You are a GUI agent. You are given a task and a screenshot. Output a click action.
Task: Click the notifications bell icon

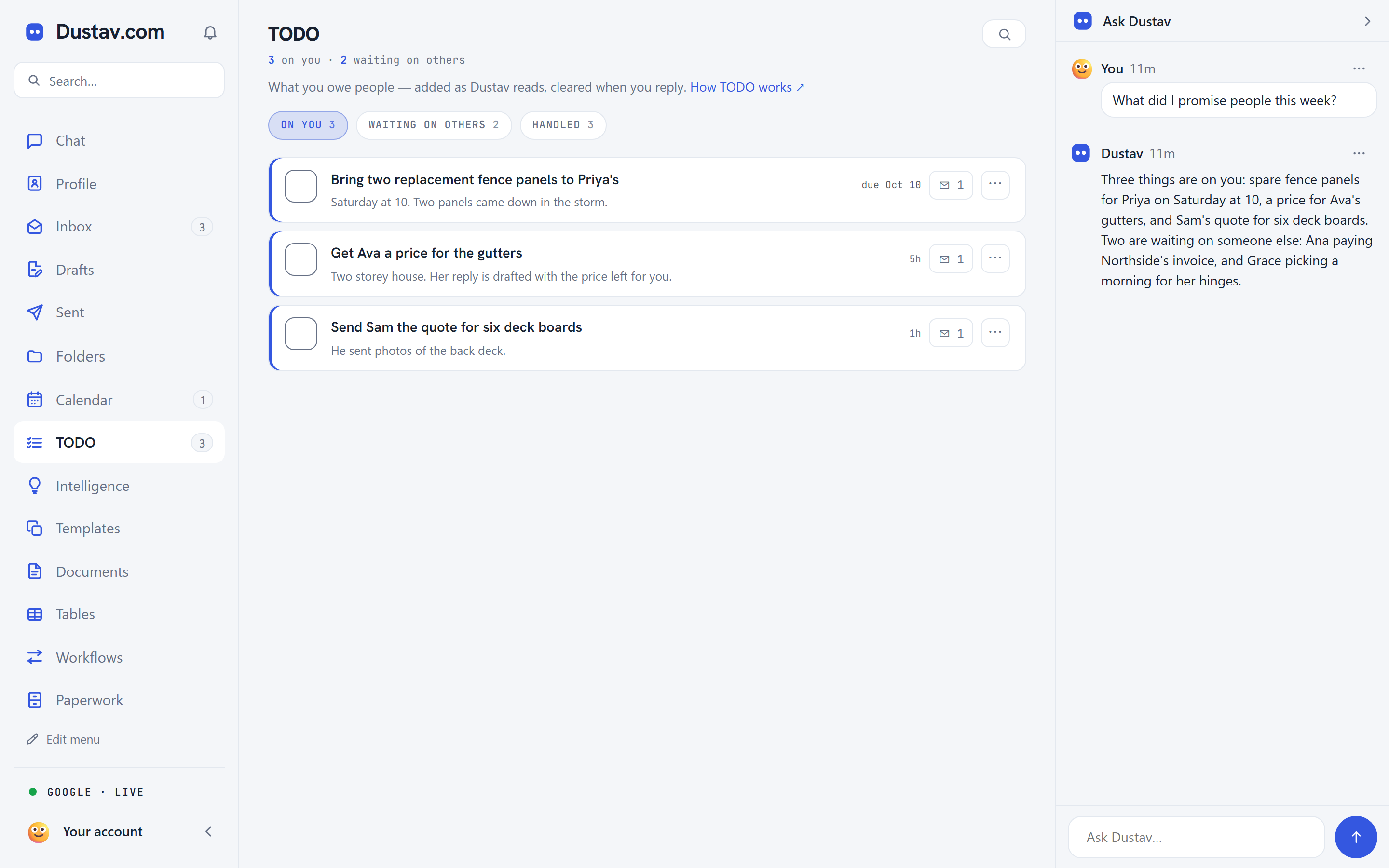coord(210,33)
